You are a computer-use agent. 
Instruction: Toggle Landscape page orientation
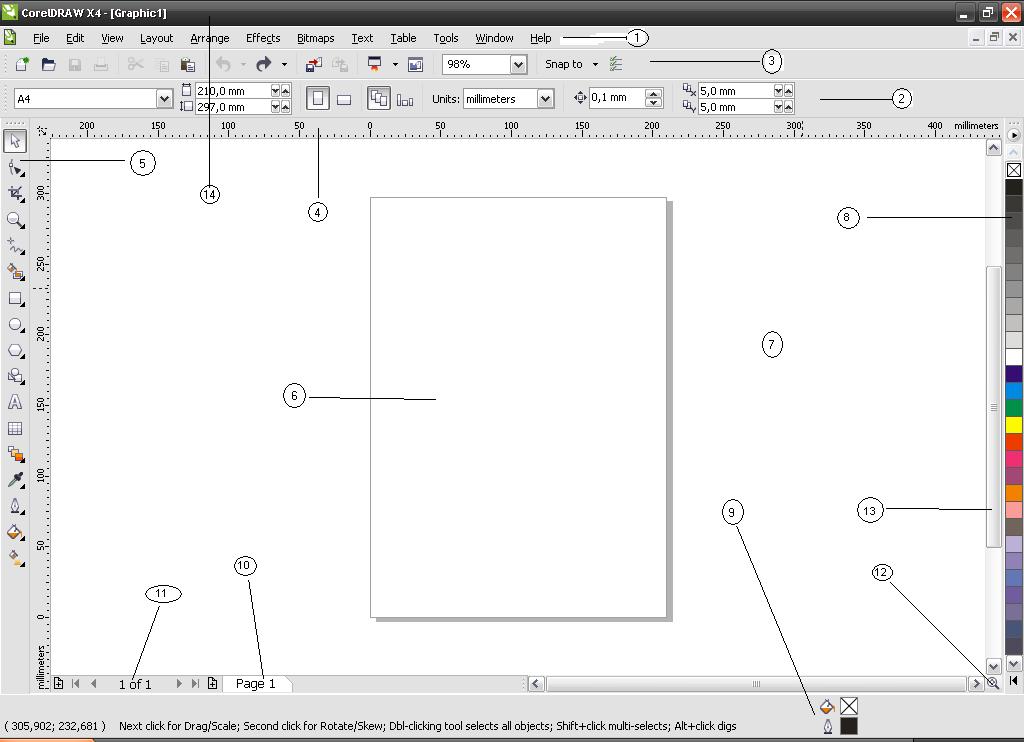[x=344, y=99]
